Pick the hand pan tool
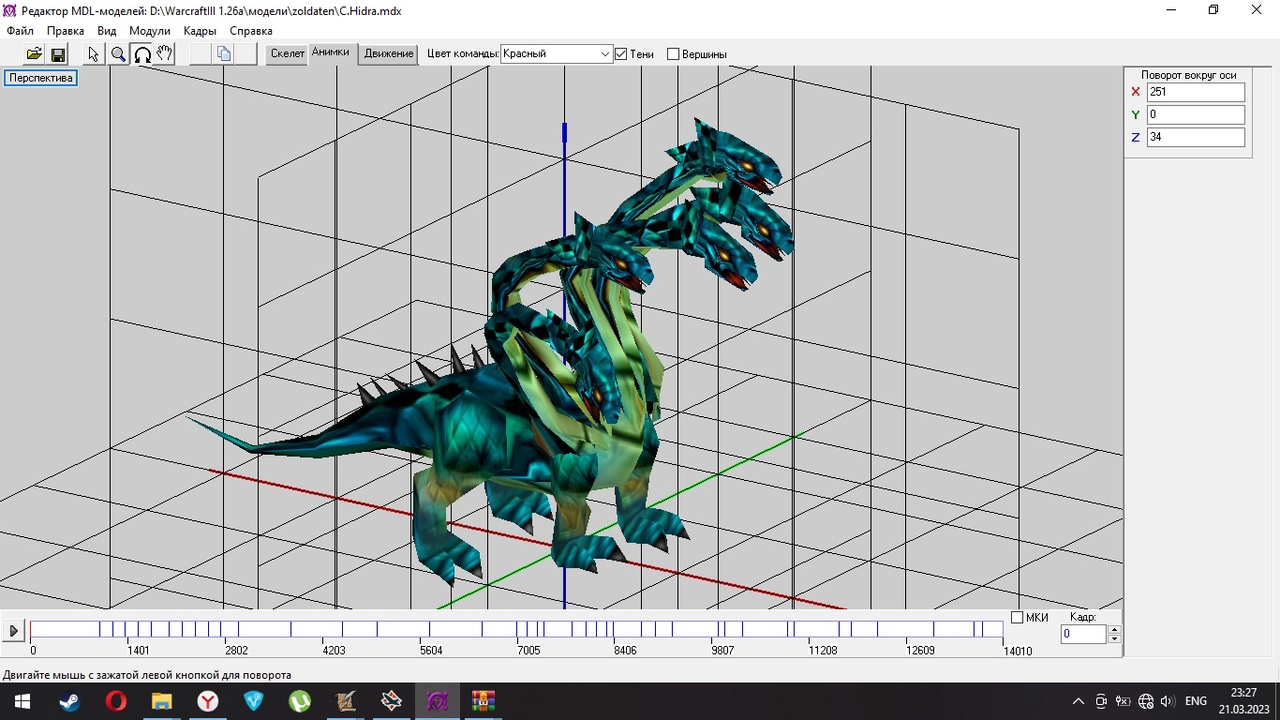The height and width of the screenshot is (720, 1280). (x=165, y=54)
